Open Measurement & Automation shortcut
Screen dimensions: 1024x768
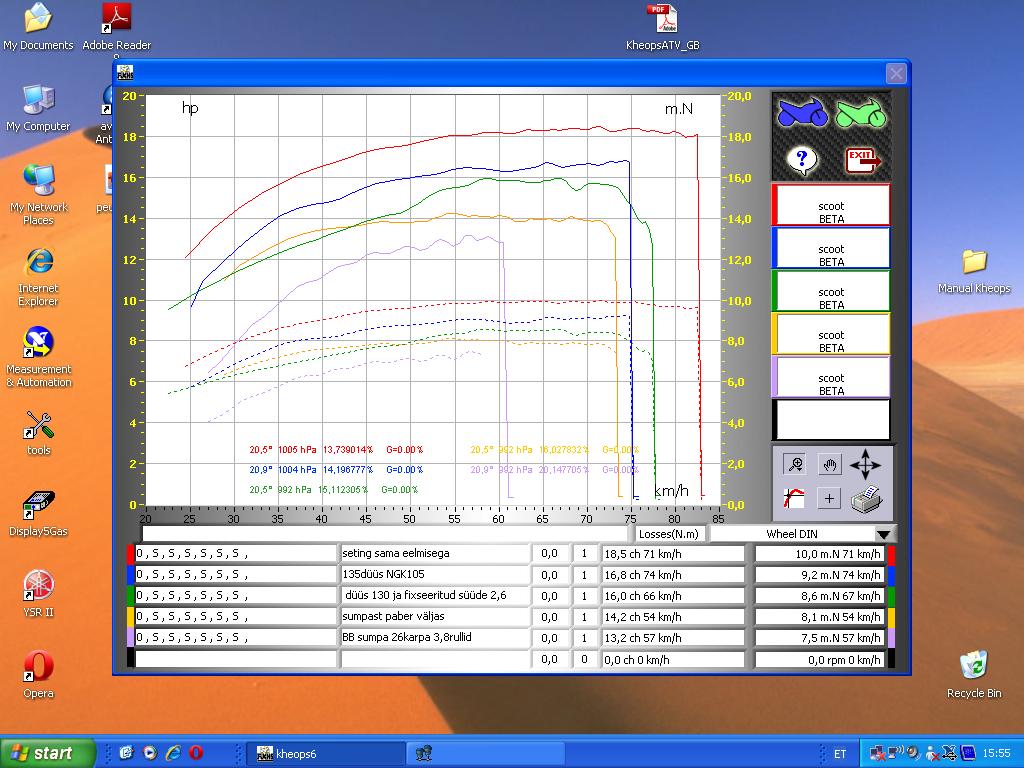[x=38, y=357]
